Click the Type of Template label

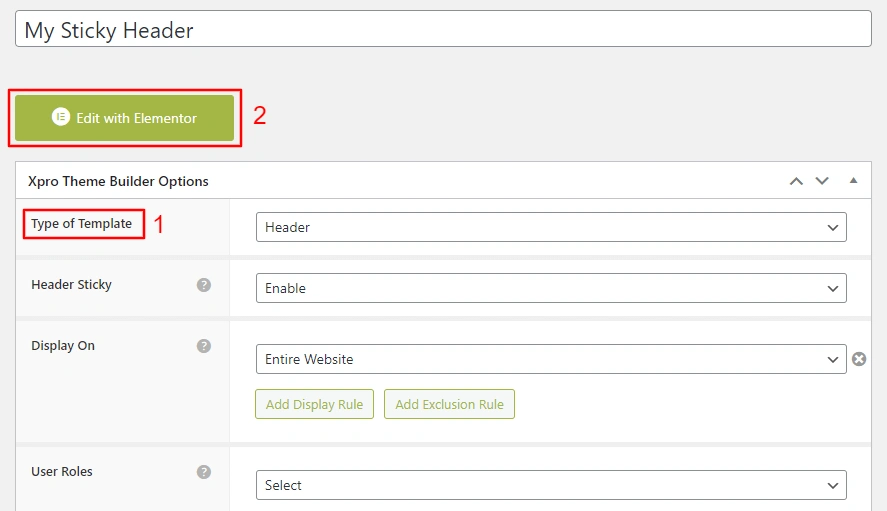click(82, 224)
